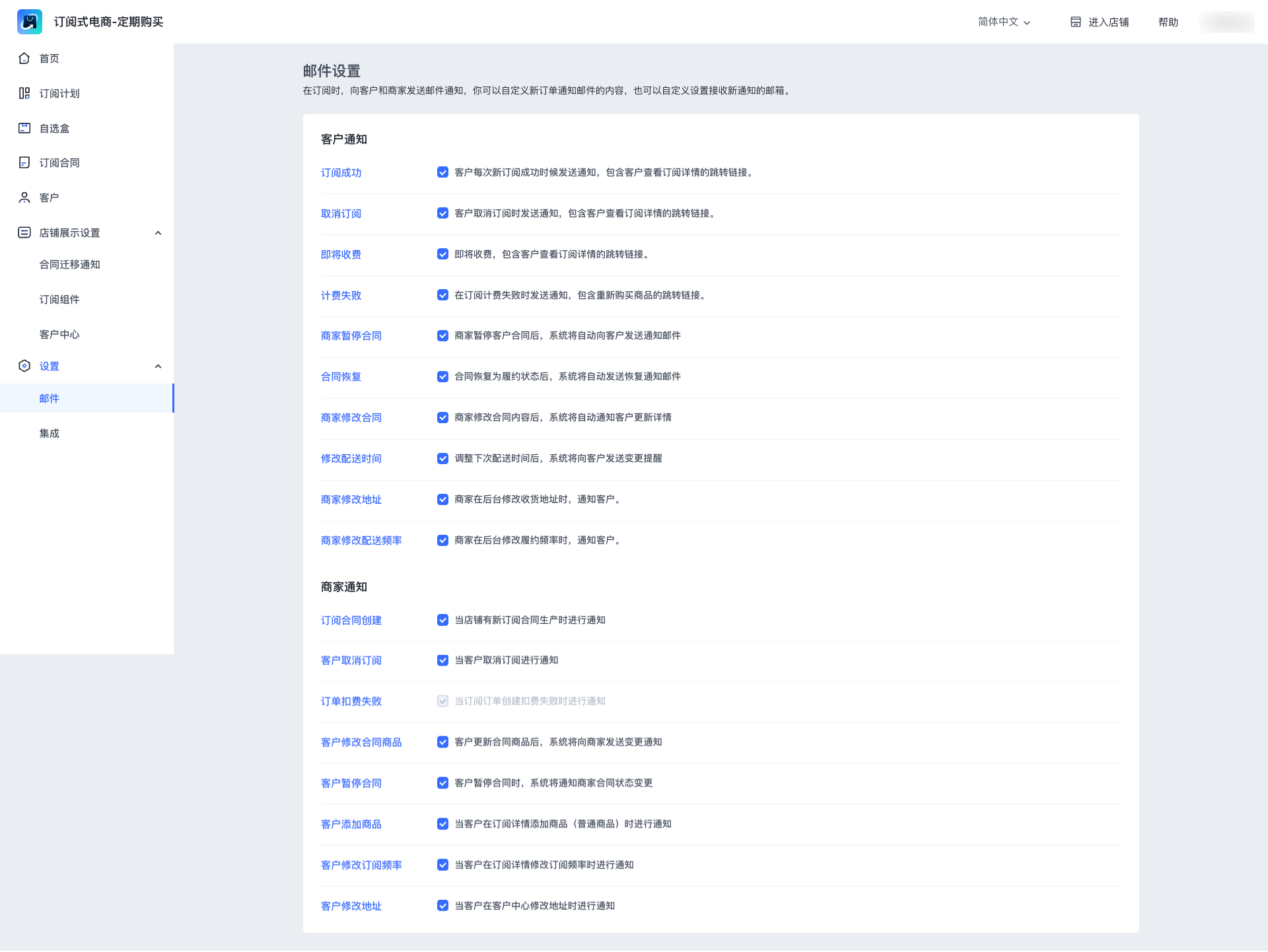Toggle the 计费失败 notification checkbox
Image resolution: width=1268 pixels, height=952 pixels.
pos(442,295)
